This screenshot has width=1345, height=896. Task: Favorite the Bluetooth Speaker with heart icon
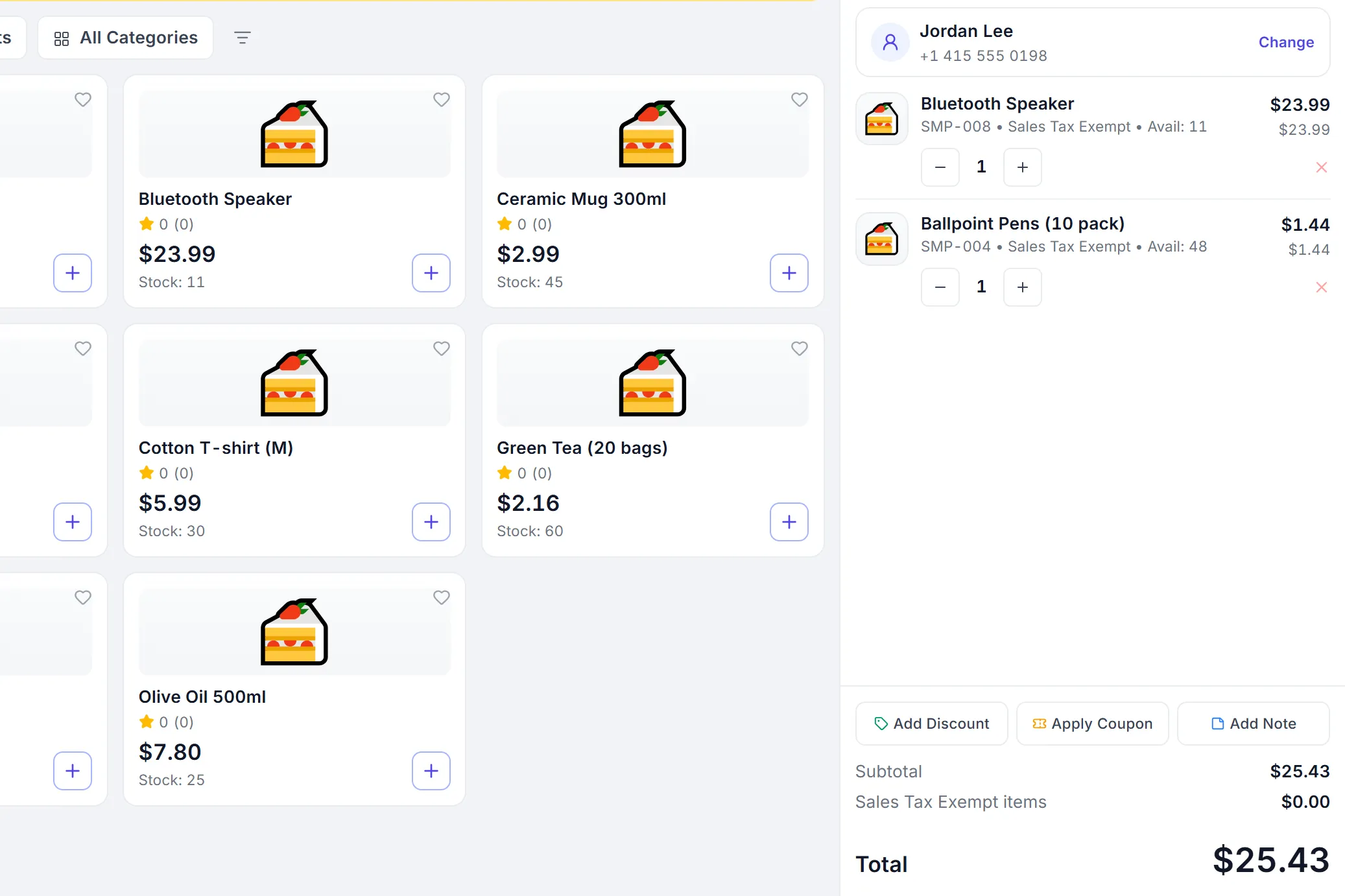(x=442, y=100)
